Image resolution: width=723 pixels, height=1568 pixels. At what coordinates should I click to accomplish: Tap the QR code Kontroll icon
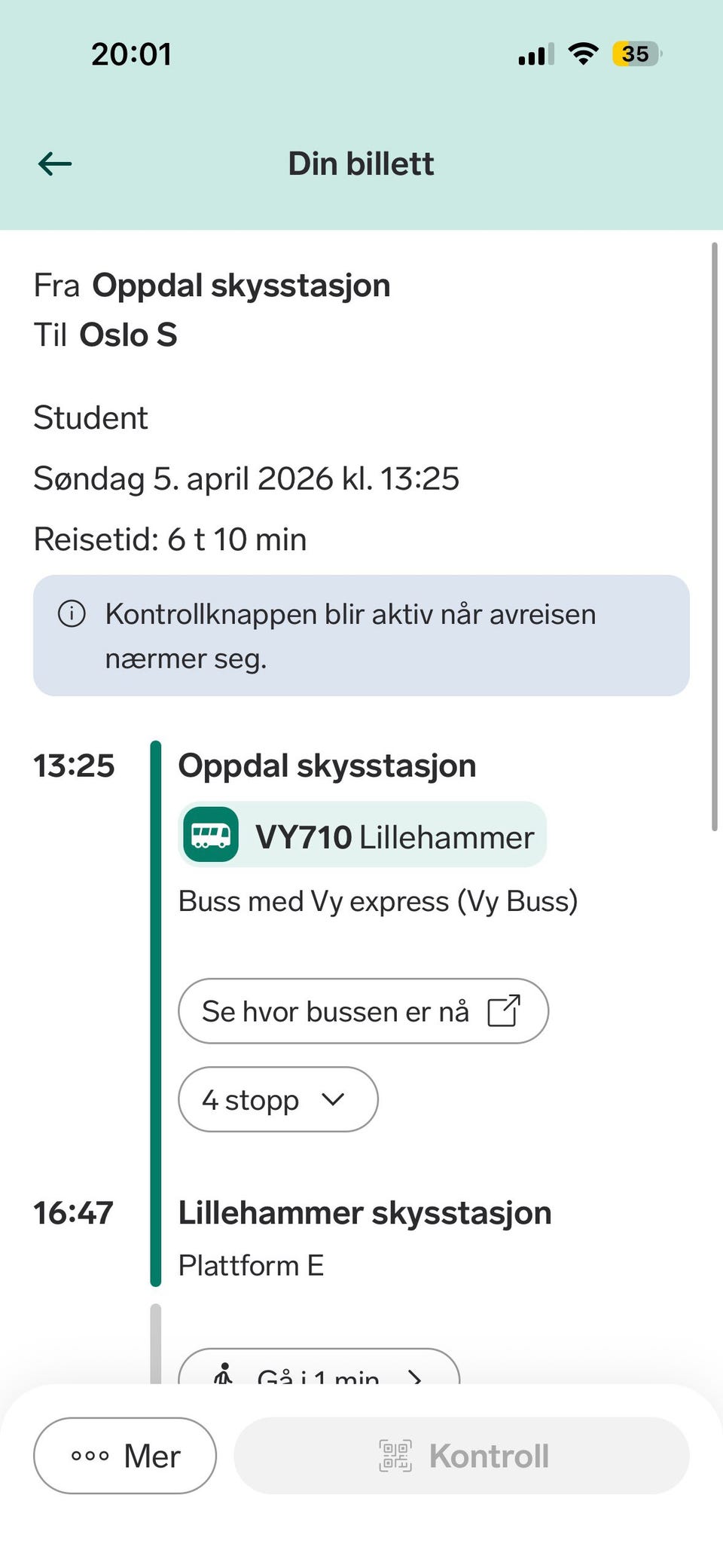(x=395, y=1456)
